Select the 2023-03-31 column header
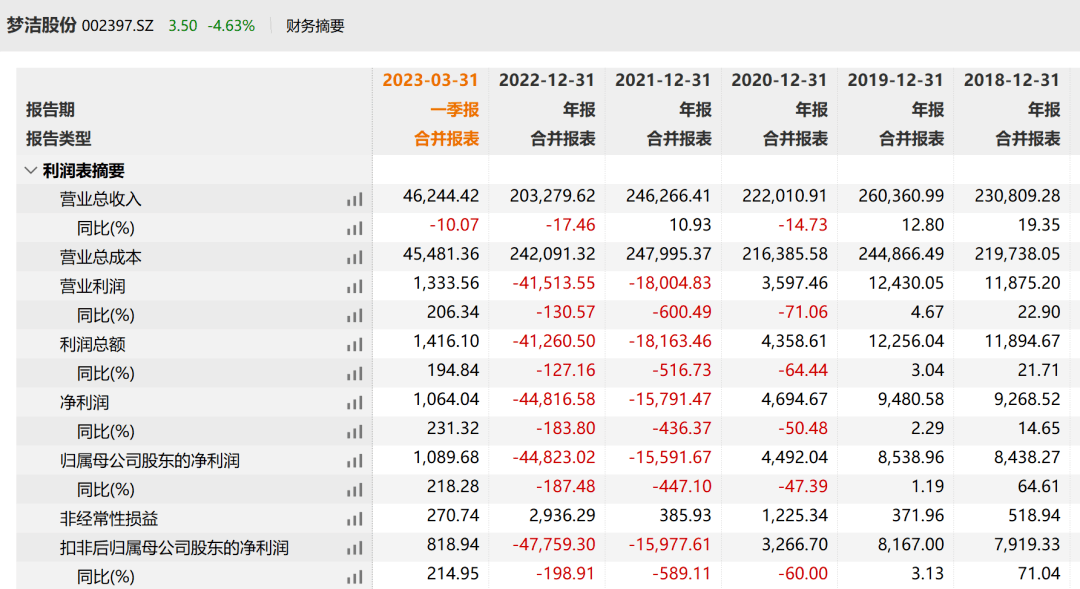This screenshot has height=589, width=1080. [x=430, y=80]
